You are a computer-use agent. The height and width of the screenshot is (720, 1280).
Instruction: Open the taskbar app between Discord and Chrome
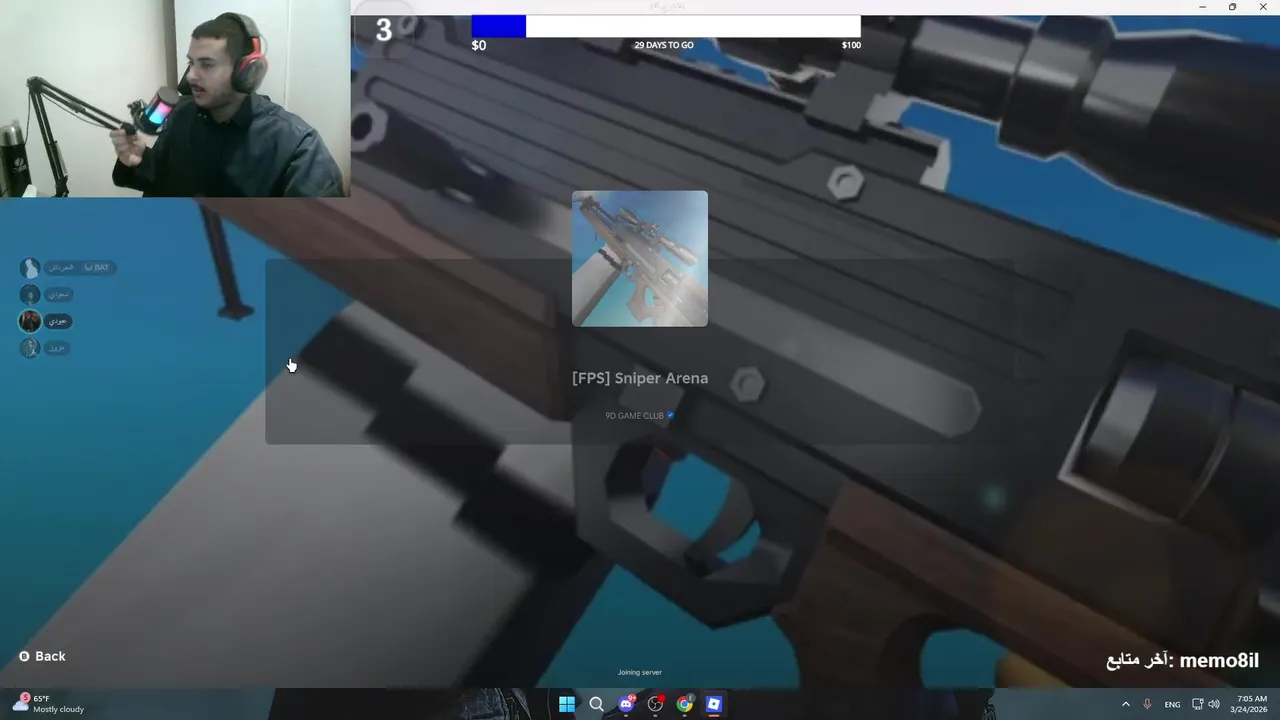tap(656, 704)
